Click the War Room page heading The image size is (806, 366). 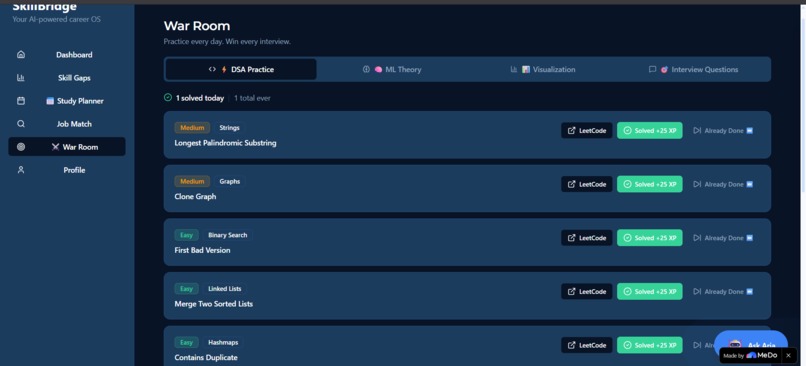click(197, 26)
